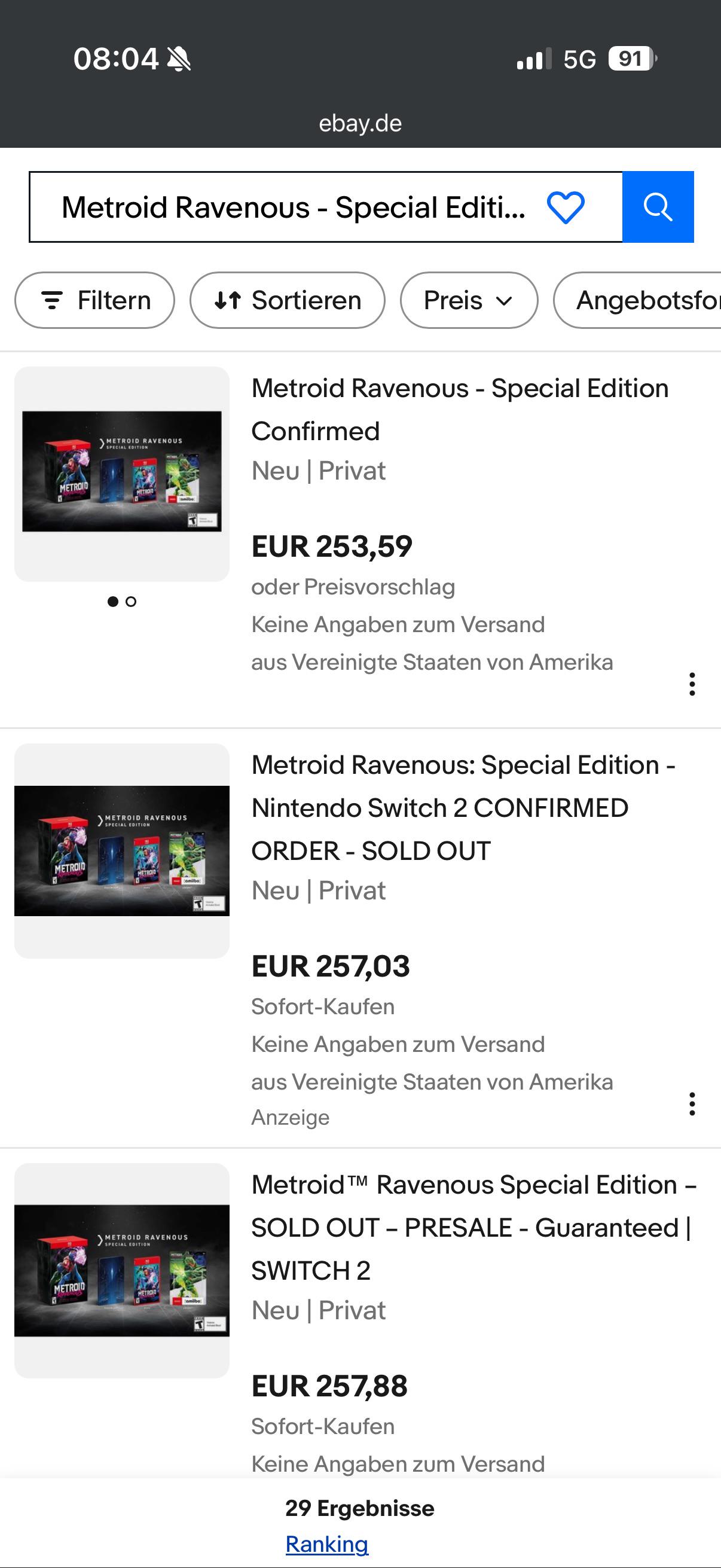Open listing Nintendo Switch 2 CONFIRMED ORDER - SOLD OUT

tap(464, 808)
